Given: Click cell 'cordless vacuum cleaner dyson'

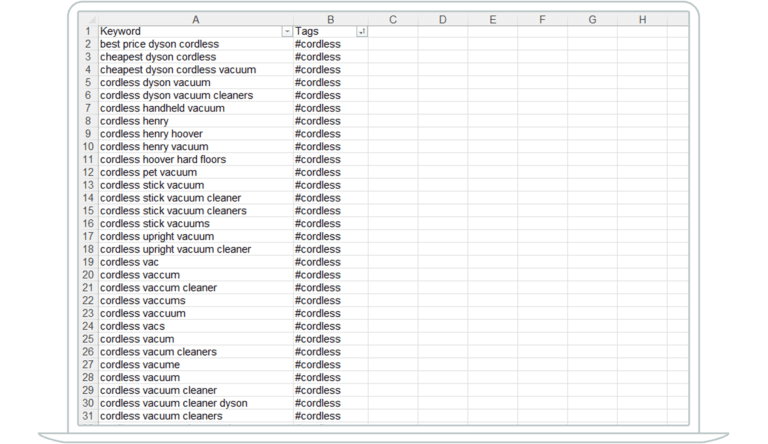Looking at the screenshot, I should pyautogui.click(x=195, y=403).
